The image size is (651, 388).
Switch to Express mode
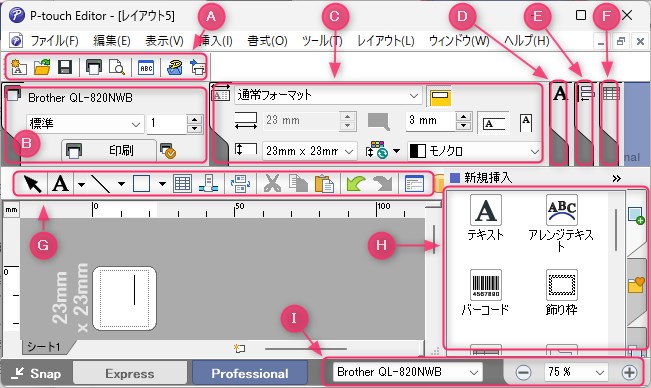(x=130, y=373)
